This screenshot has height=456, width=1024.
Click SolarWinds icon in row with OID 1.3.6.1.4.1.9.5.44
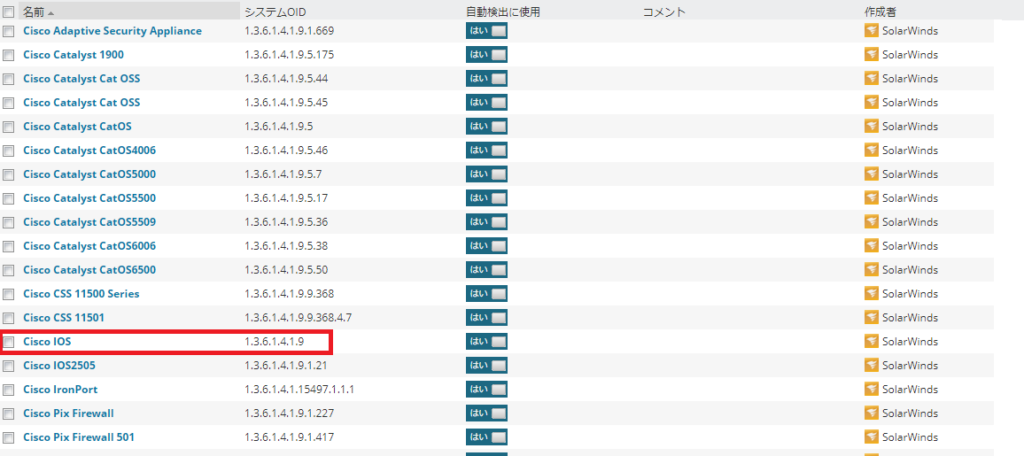tap(871, 78)
